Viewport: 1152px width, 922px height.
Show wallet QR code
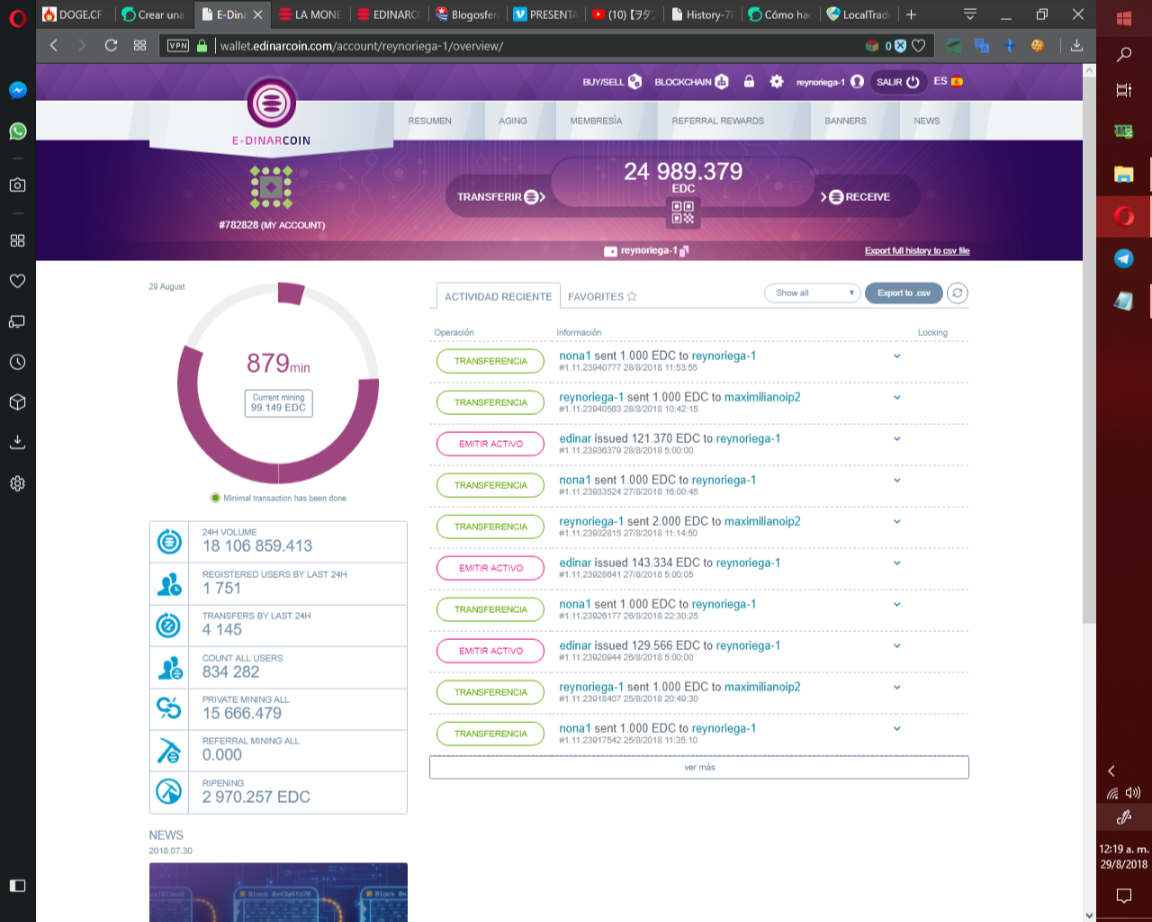point(683,213)
